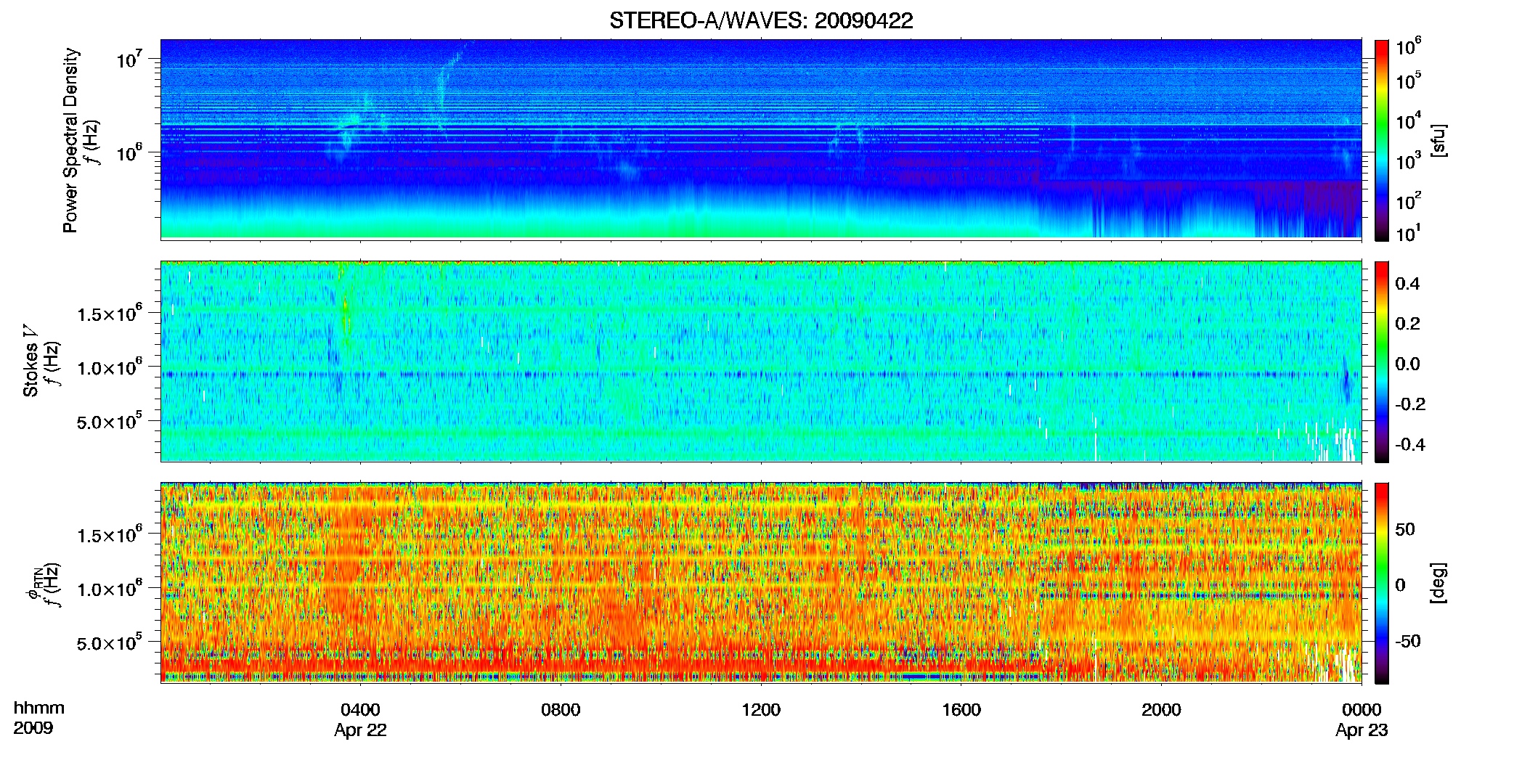Click the top panel power spectral density spectrogram
Image resolution: width=1522 pixels, height=784 pixels.
click(761, 139)
